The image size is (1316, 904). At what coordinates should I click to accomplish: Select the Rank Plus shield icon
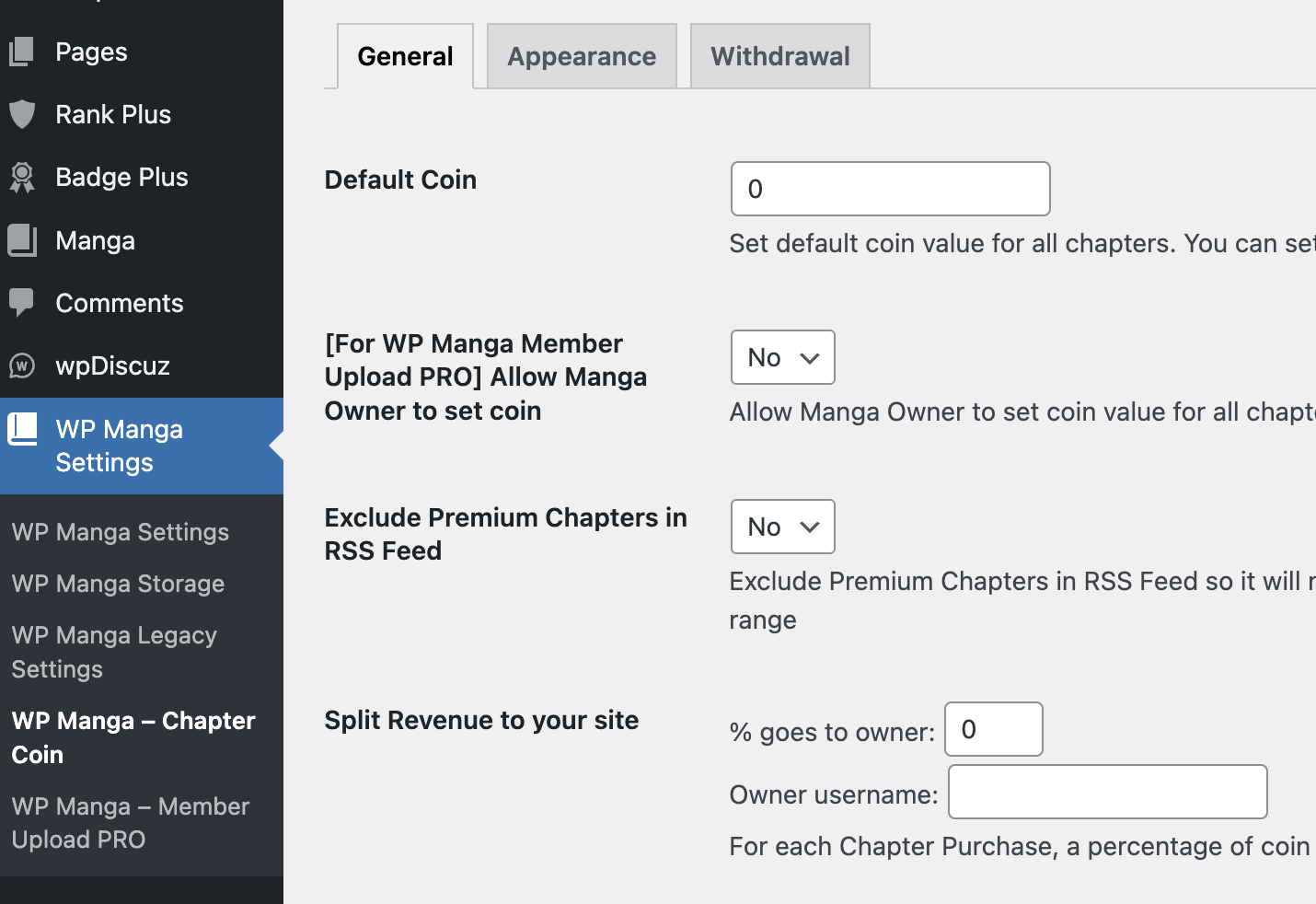point(23,114)
